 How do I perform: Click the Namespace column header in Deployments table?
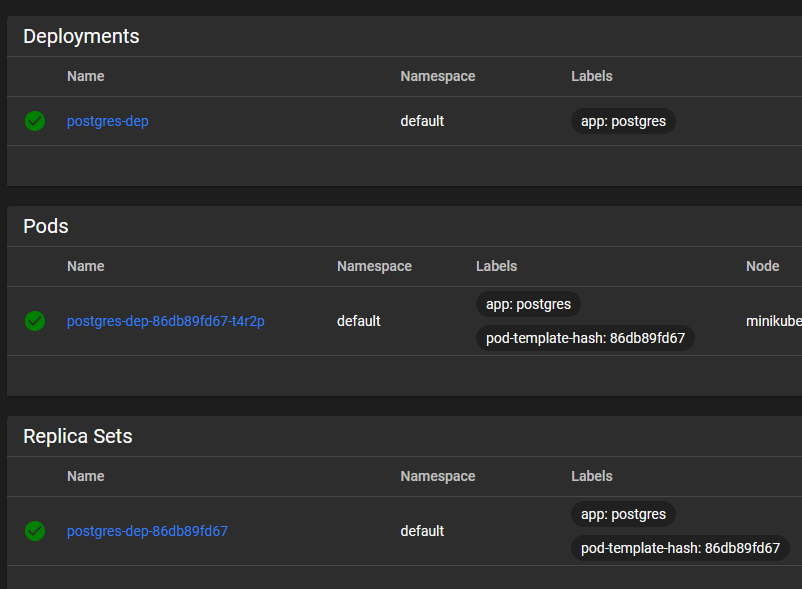coord(438,76)
